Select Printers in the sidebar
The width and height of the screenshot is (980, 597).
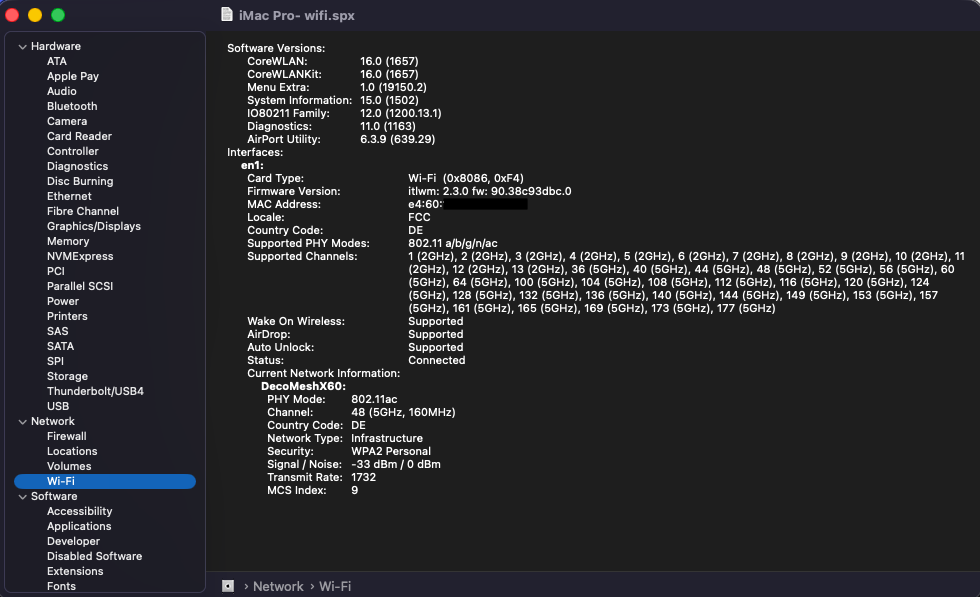pos(67,316)
